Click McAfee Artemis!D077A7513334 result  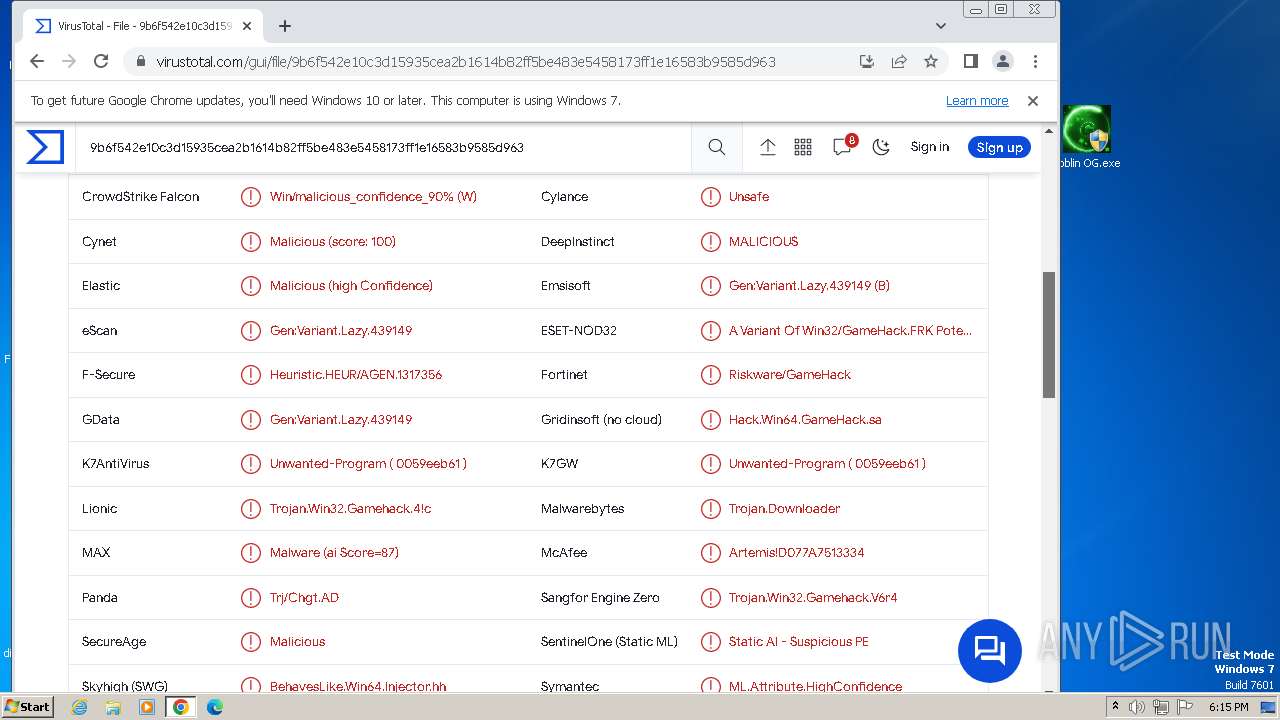coord(797,553)
